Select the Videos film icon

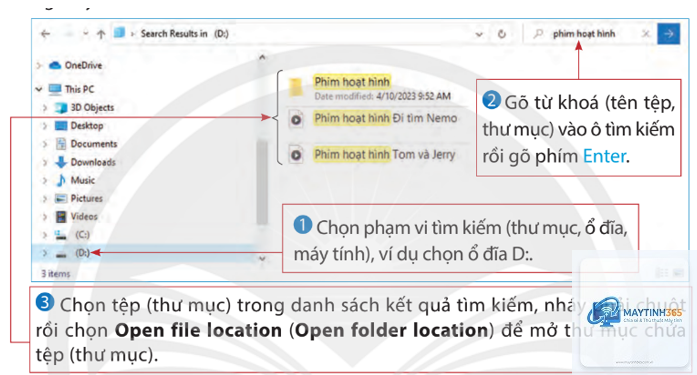[x=61, y=216]
